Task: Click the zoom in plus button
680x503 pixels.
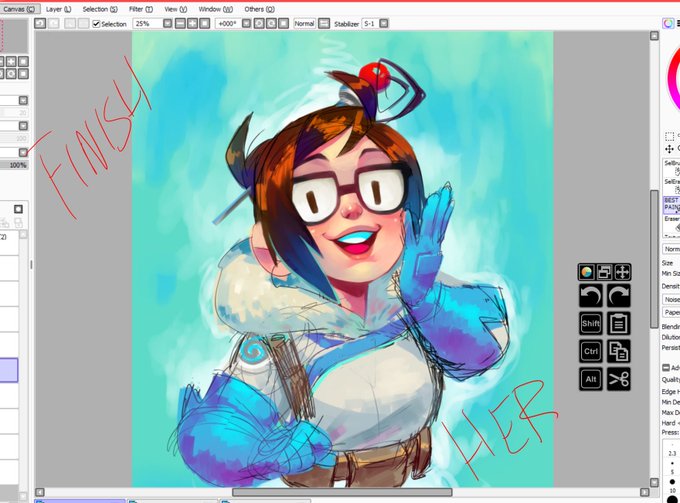Action: [192, 23]
